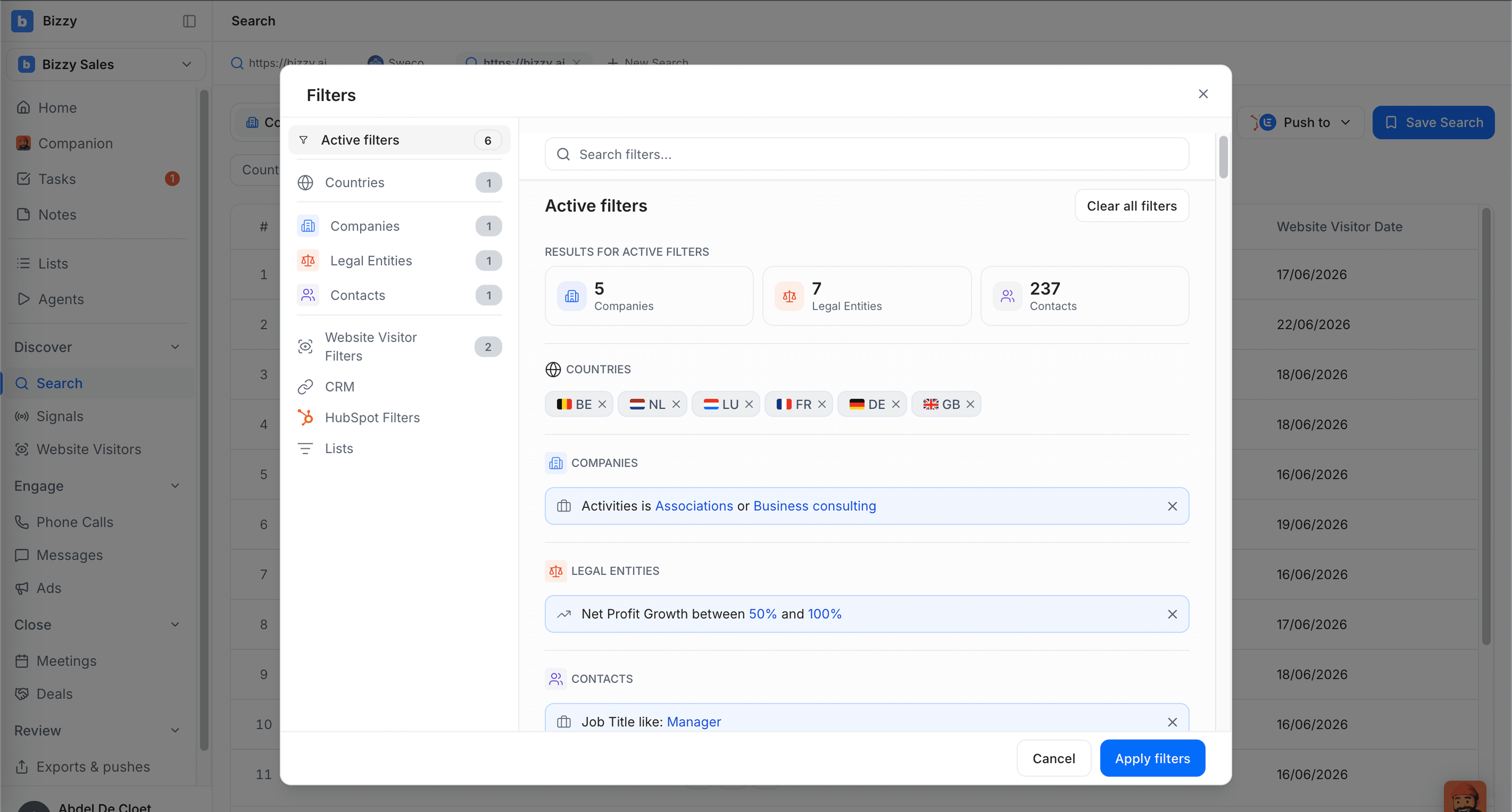Collapse the sidebar panel toggle icon

(x=189, y=21)
